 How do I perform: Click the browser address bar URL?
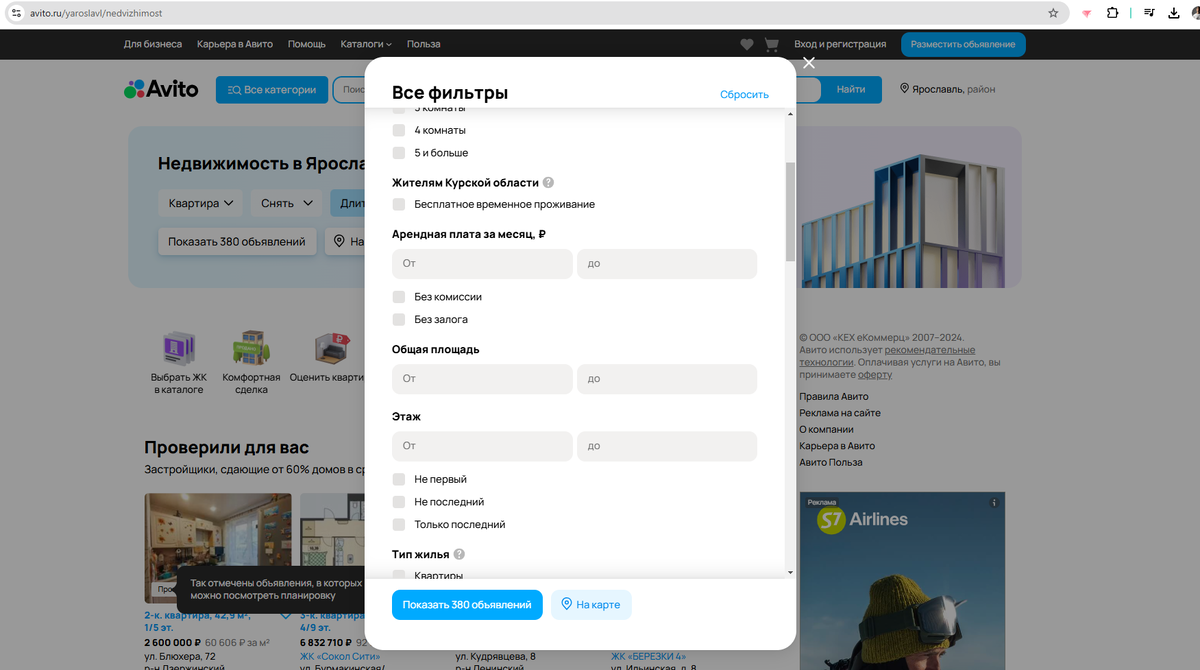point(96,13)
